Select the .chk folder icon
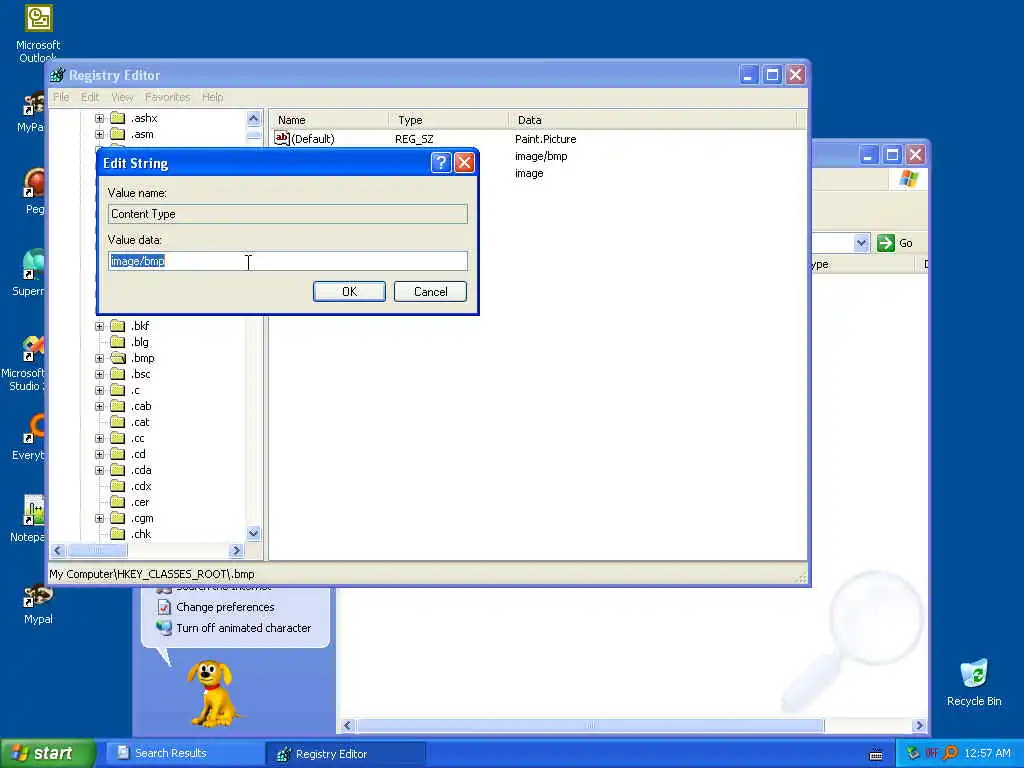1024x768 pixels. click(118, 534)
